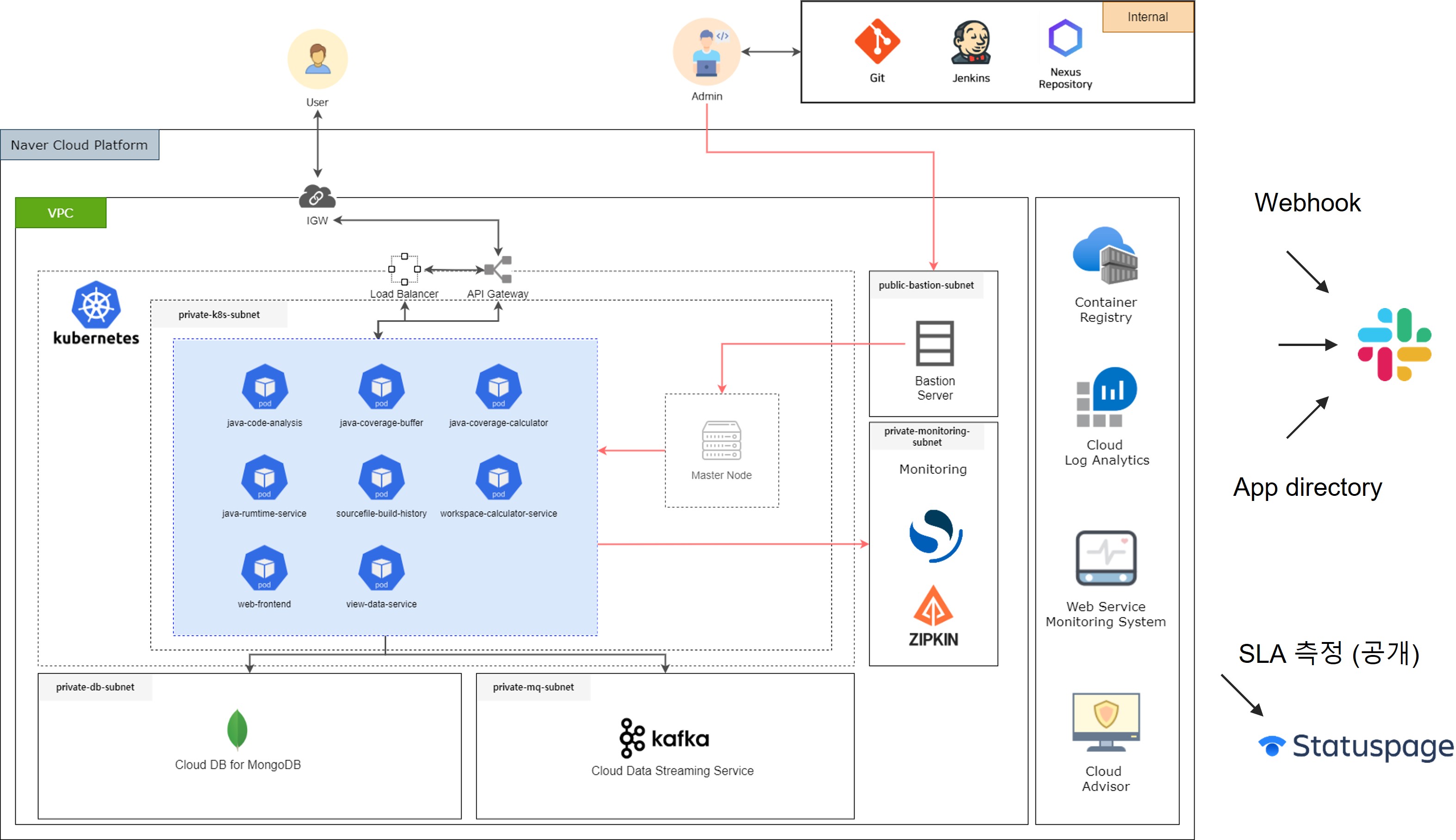Select the Zipkin logo
The width and height of the screenshot is (1456, 840).
pyautogui.click(x=933, y=616)
